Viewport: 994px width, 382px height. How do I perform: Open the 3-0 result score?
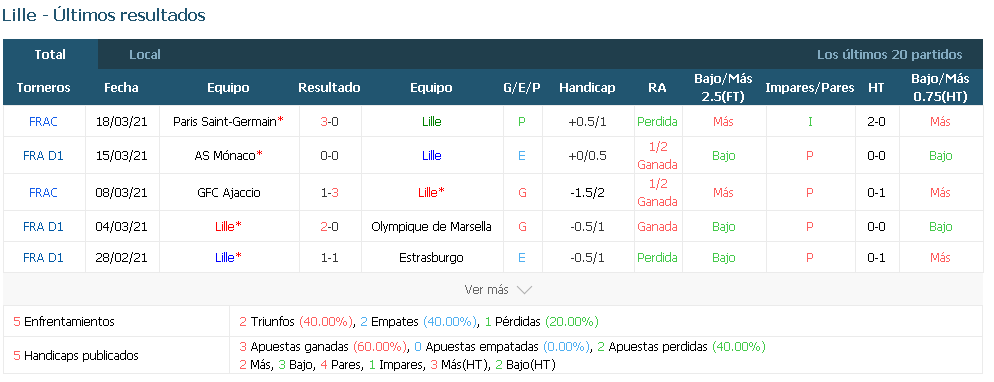[x=329, y=122]
